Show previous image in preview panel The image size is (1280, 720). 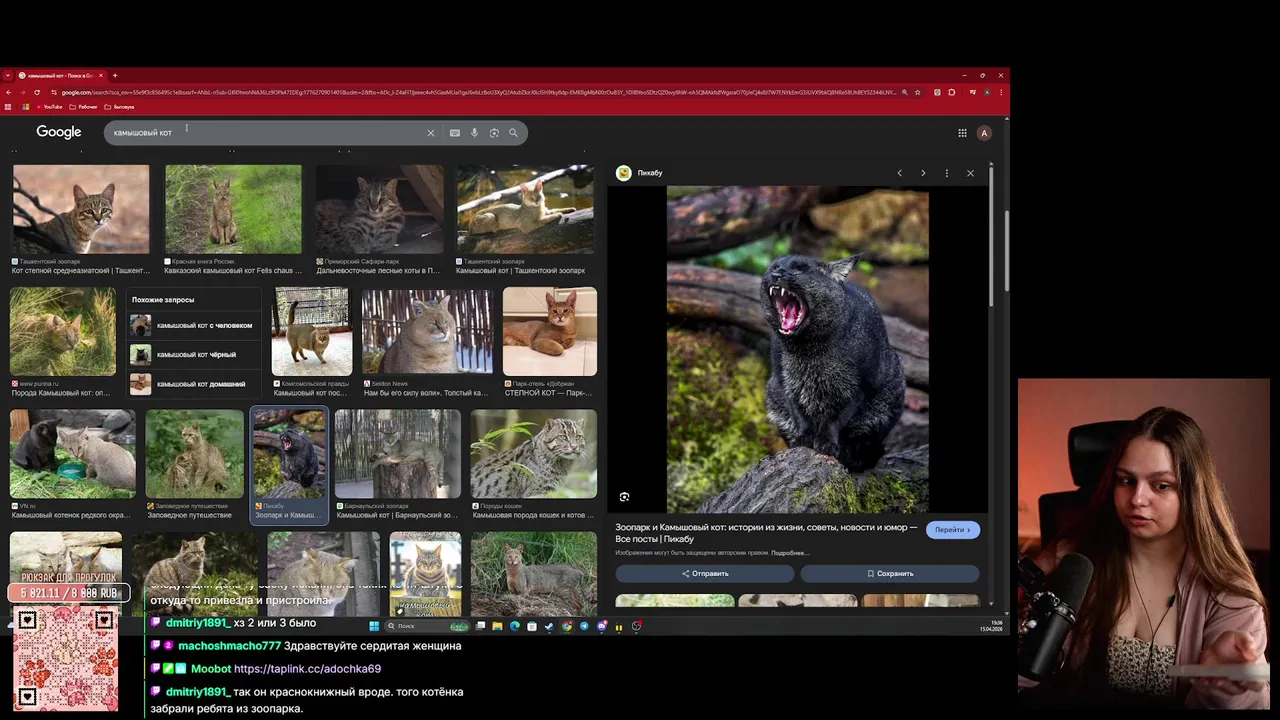tap(899, 173)
